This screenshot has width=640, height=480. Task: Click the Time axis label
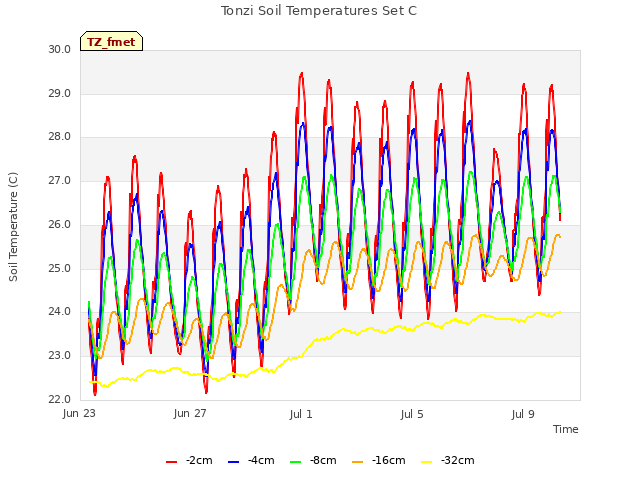click(x=566, y=429)
